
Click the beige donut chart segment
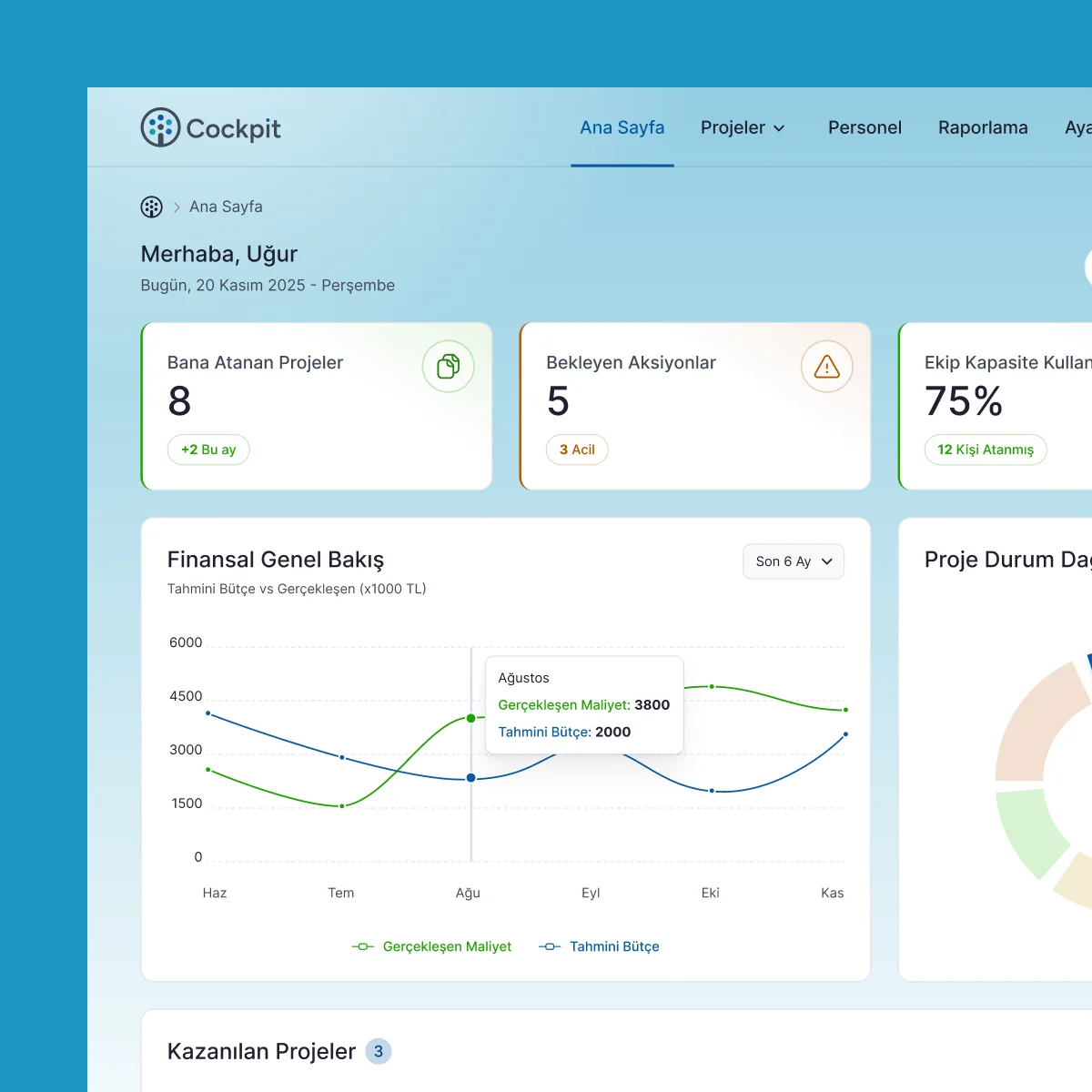click(x=1077, y=880)
